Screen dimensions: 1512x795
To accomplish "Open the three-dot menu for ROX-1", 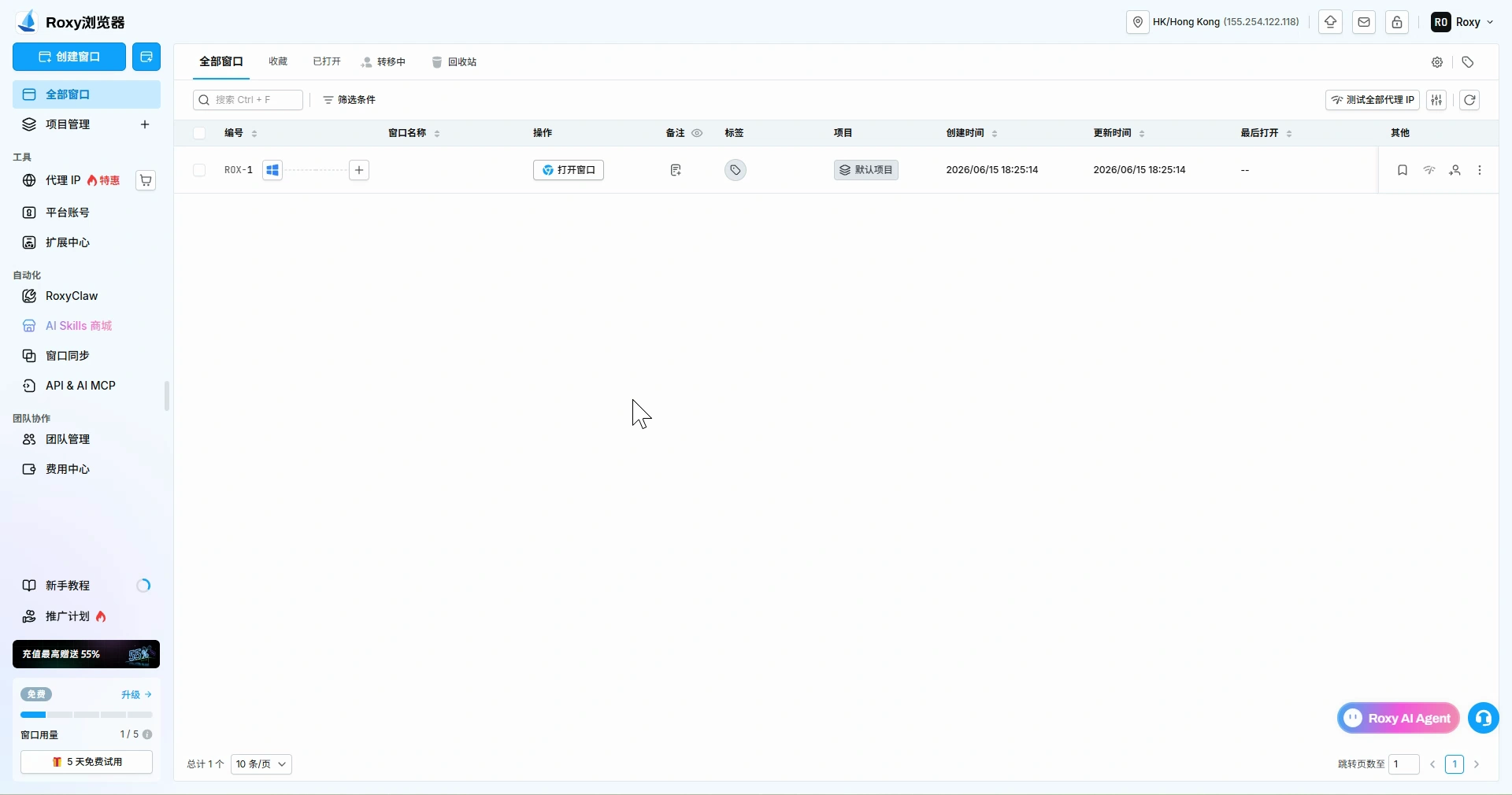I will (x=1480, y=170).
